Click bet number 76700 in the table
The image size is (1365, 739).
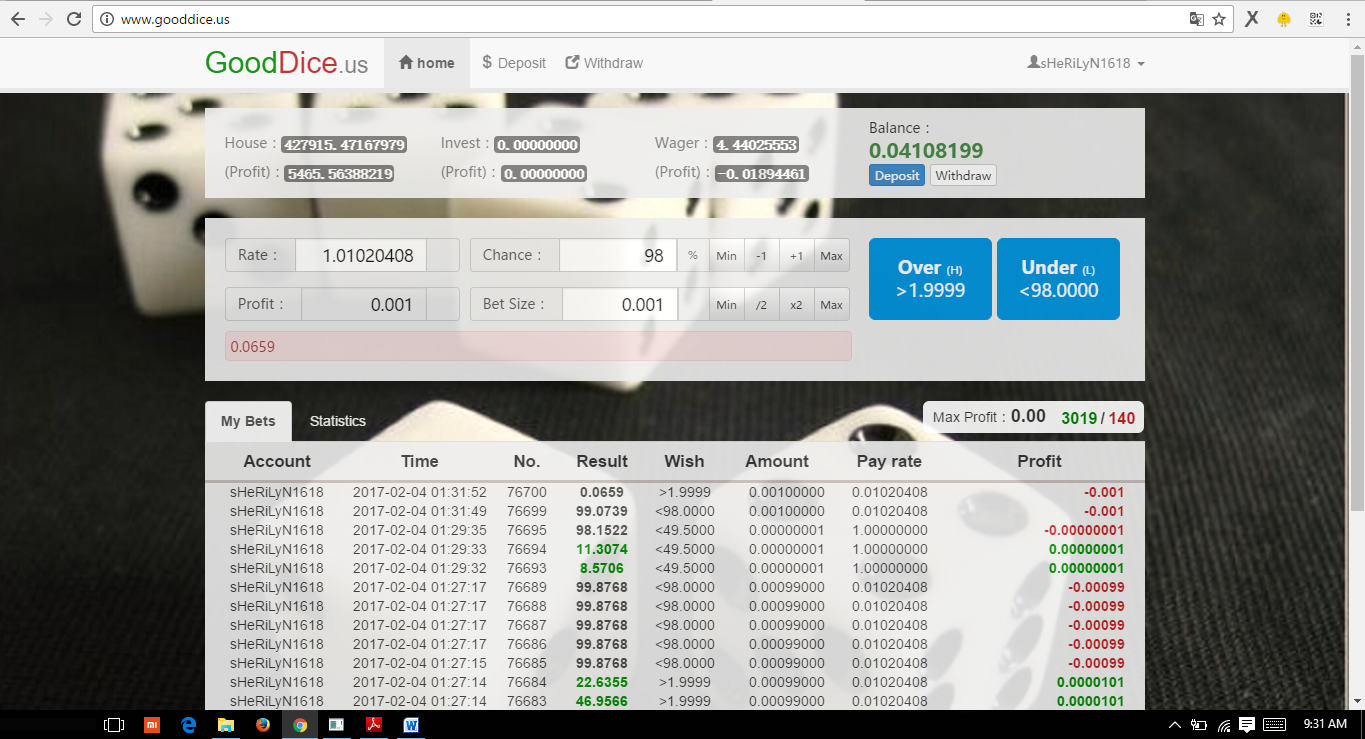[527, 492]
